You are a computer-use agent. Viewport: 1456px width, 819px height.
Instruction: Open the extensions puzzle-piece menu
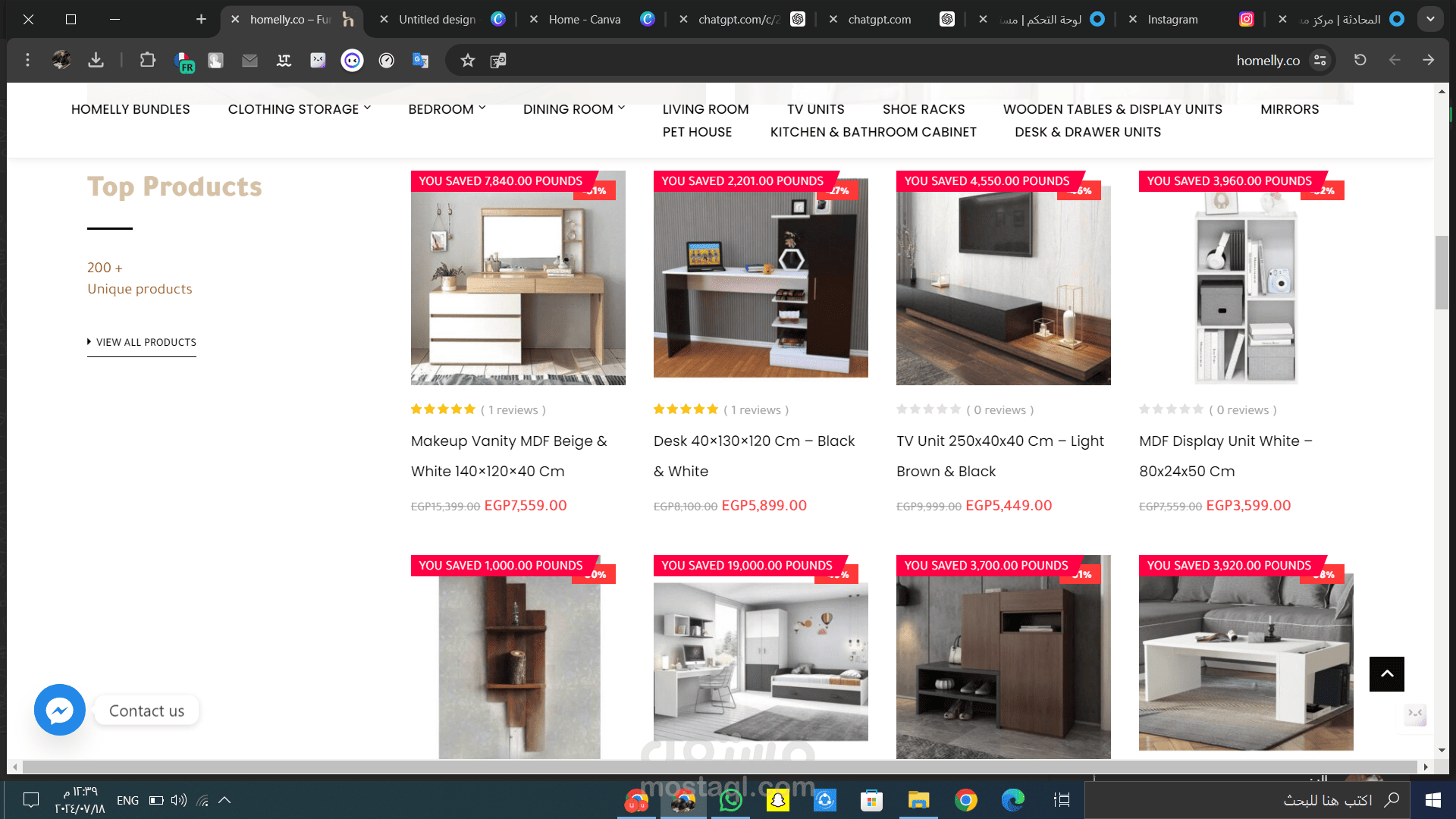tap(148, 60)
